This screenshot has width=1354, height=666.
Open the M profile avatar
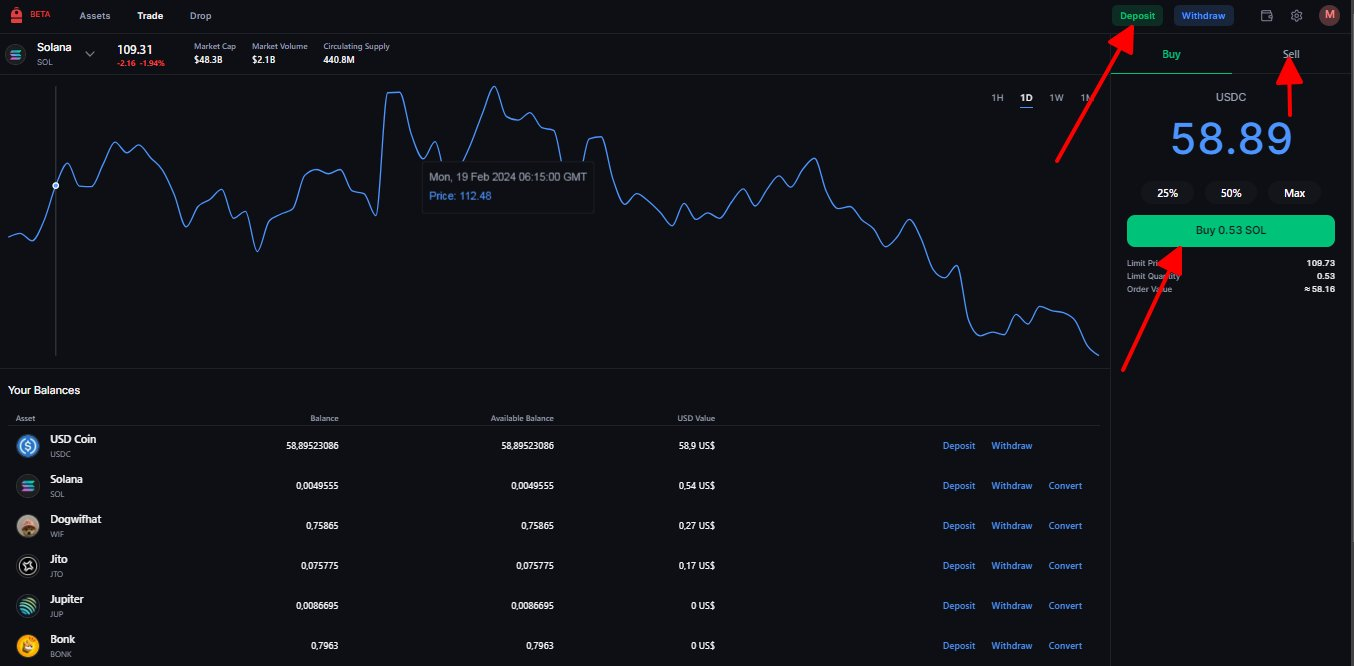click(1329, 15)
